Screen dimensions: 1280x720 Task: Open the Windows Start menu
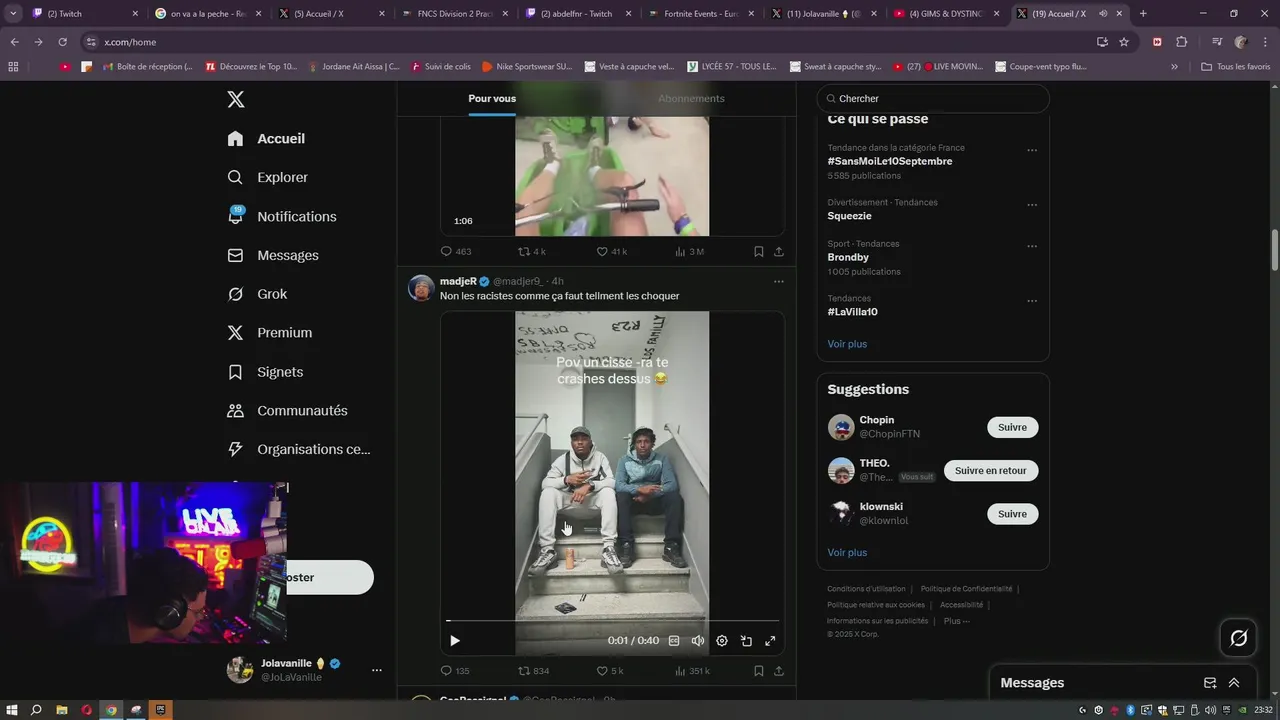coord(11,710)
